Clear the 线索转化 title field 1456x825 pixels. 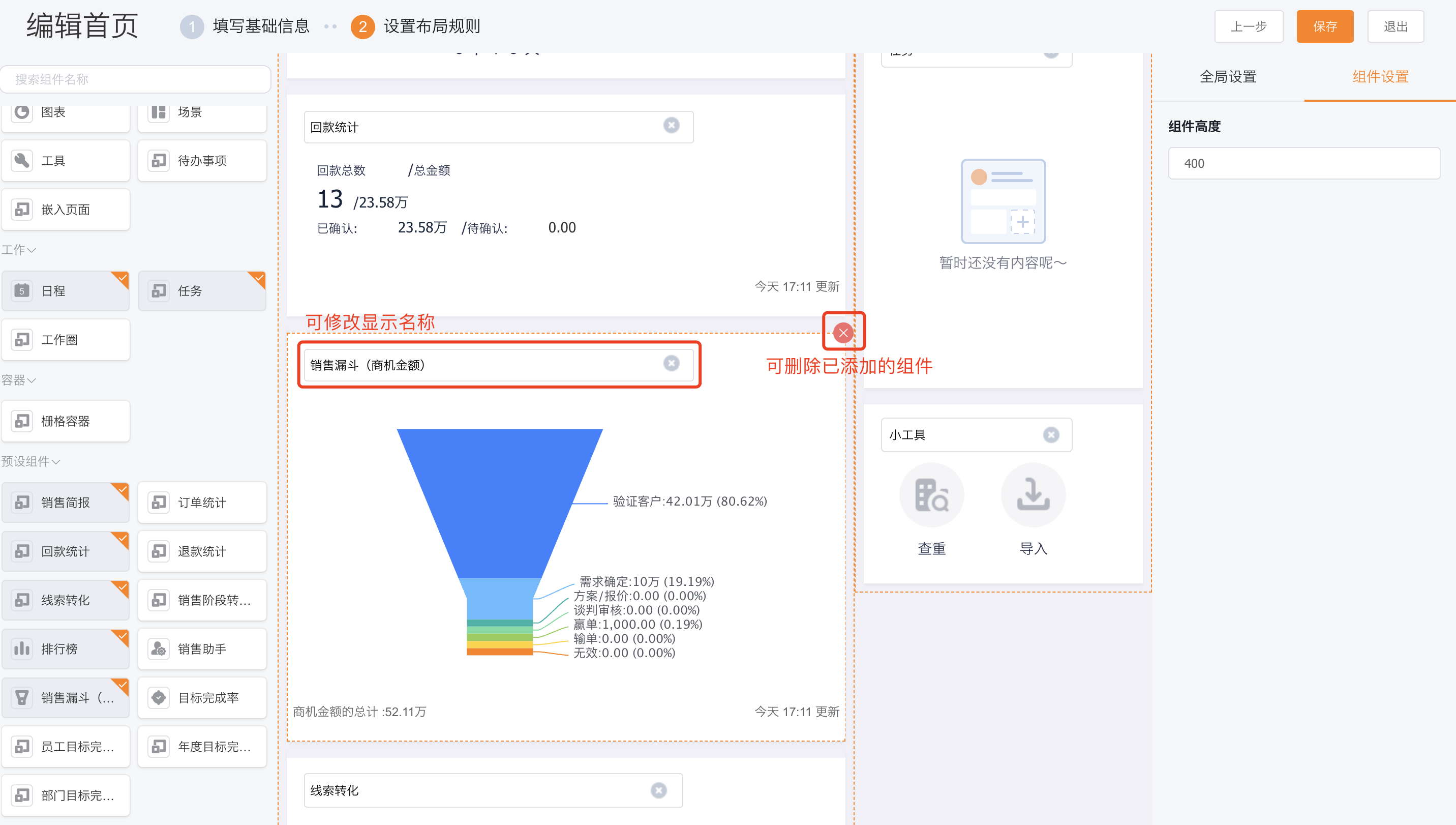(x=659, y=790)
